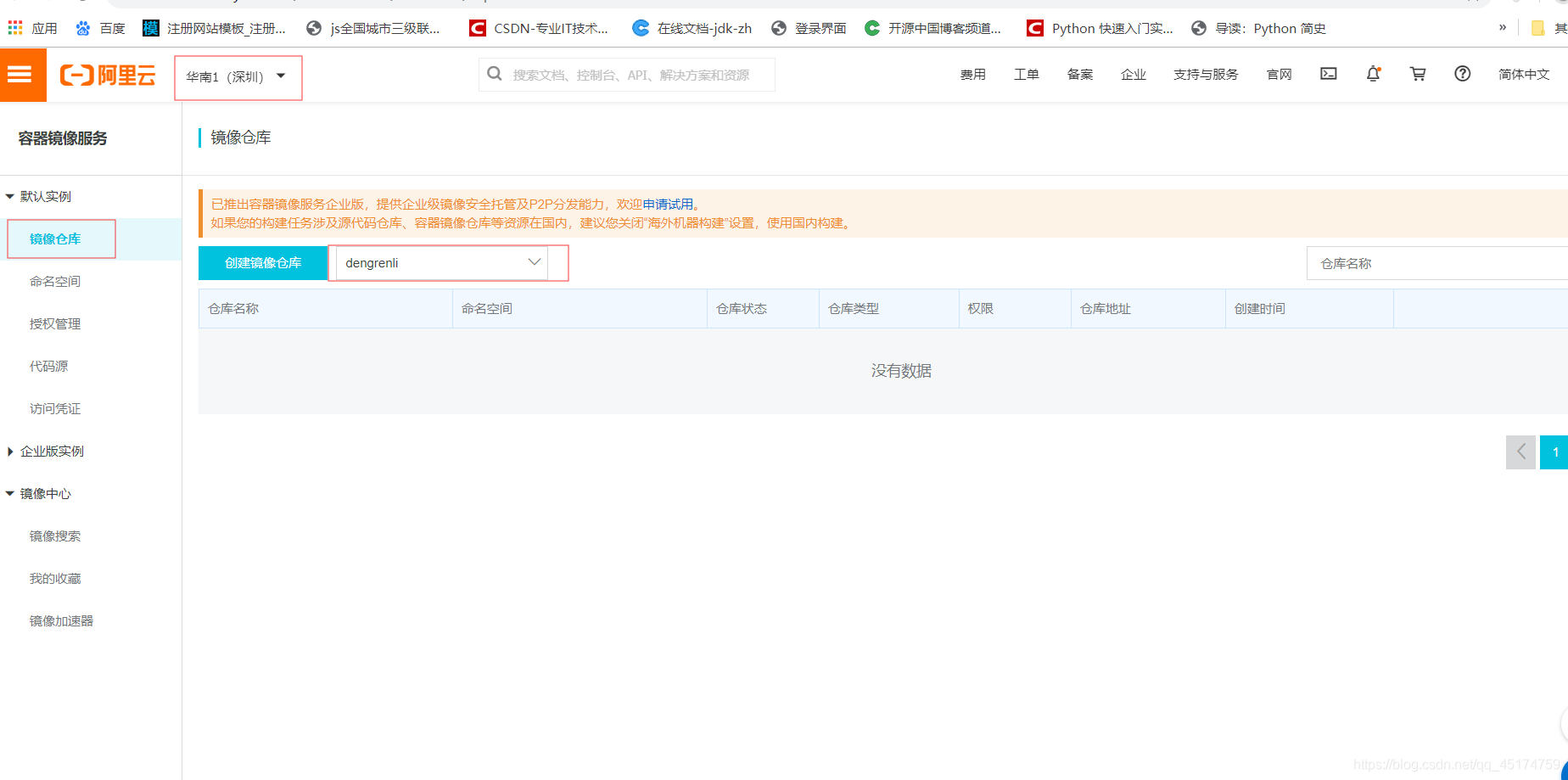Click the 申请试用 link in the banner
1568x780 pixels.
tap(667, 204)
